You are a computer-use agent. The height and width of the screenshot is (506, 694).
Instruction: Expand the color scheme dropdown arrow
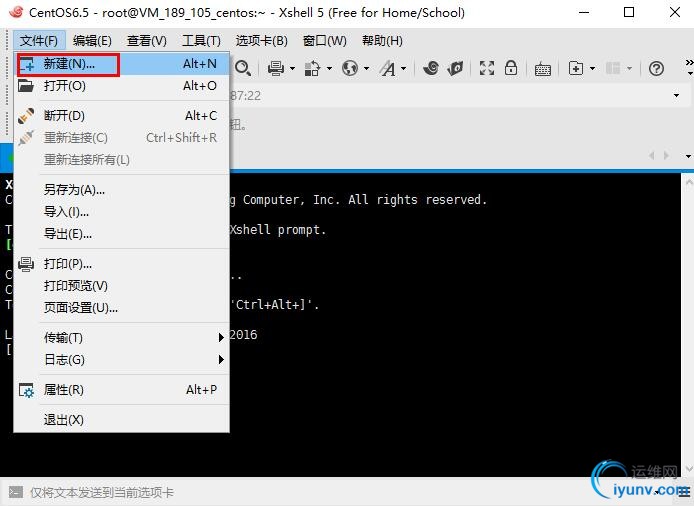click(x=329, y=69)
